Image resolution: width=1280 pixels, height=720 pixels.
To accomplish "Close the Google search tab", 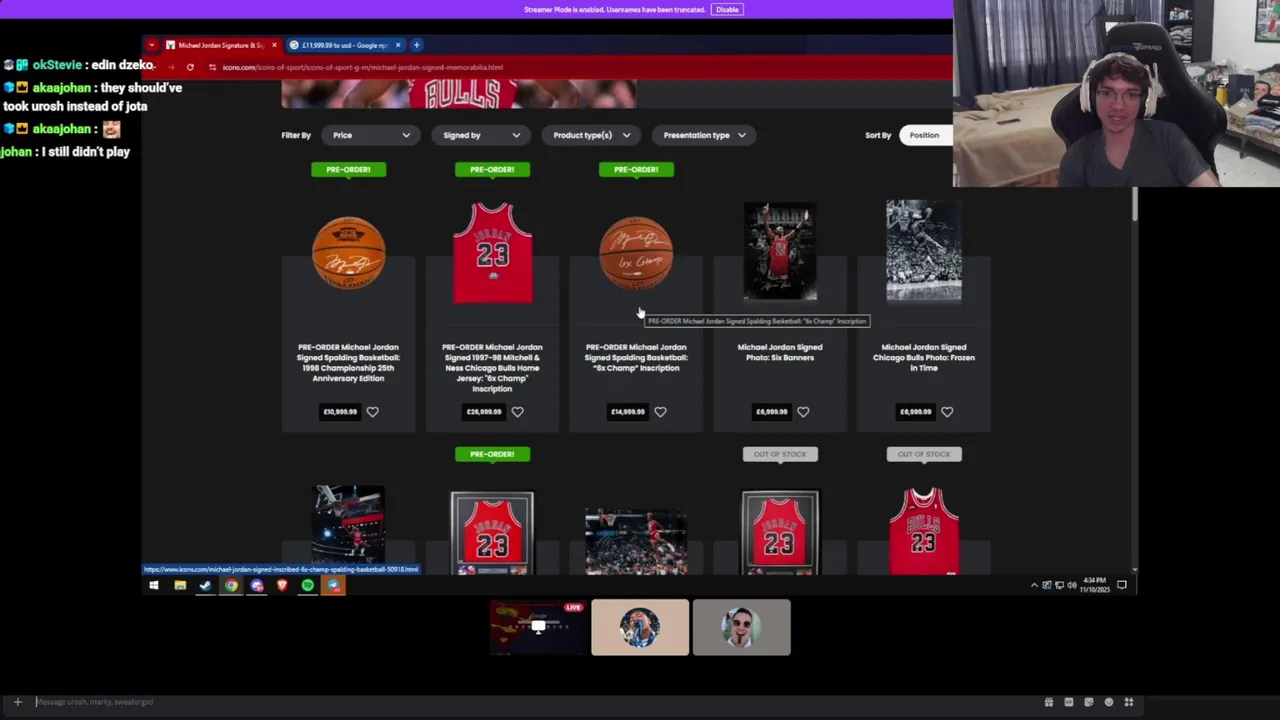I will click(398, 45).
